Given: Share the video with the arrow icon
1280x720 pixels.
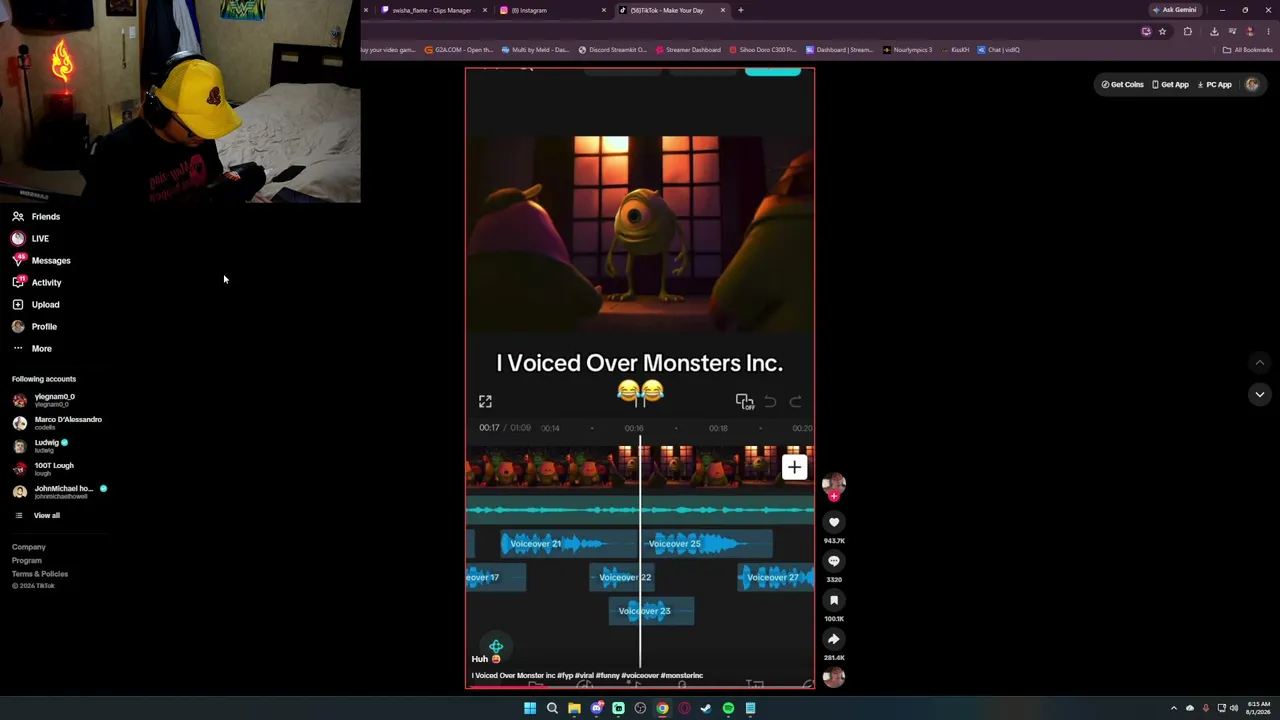Looking at the screenshot, I should click(x=834, y=639).
